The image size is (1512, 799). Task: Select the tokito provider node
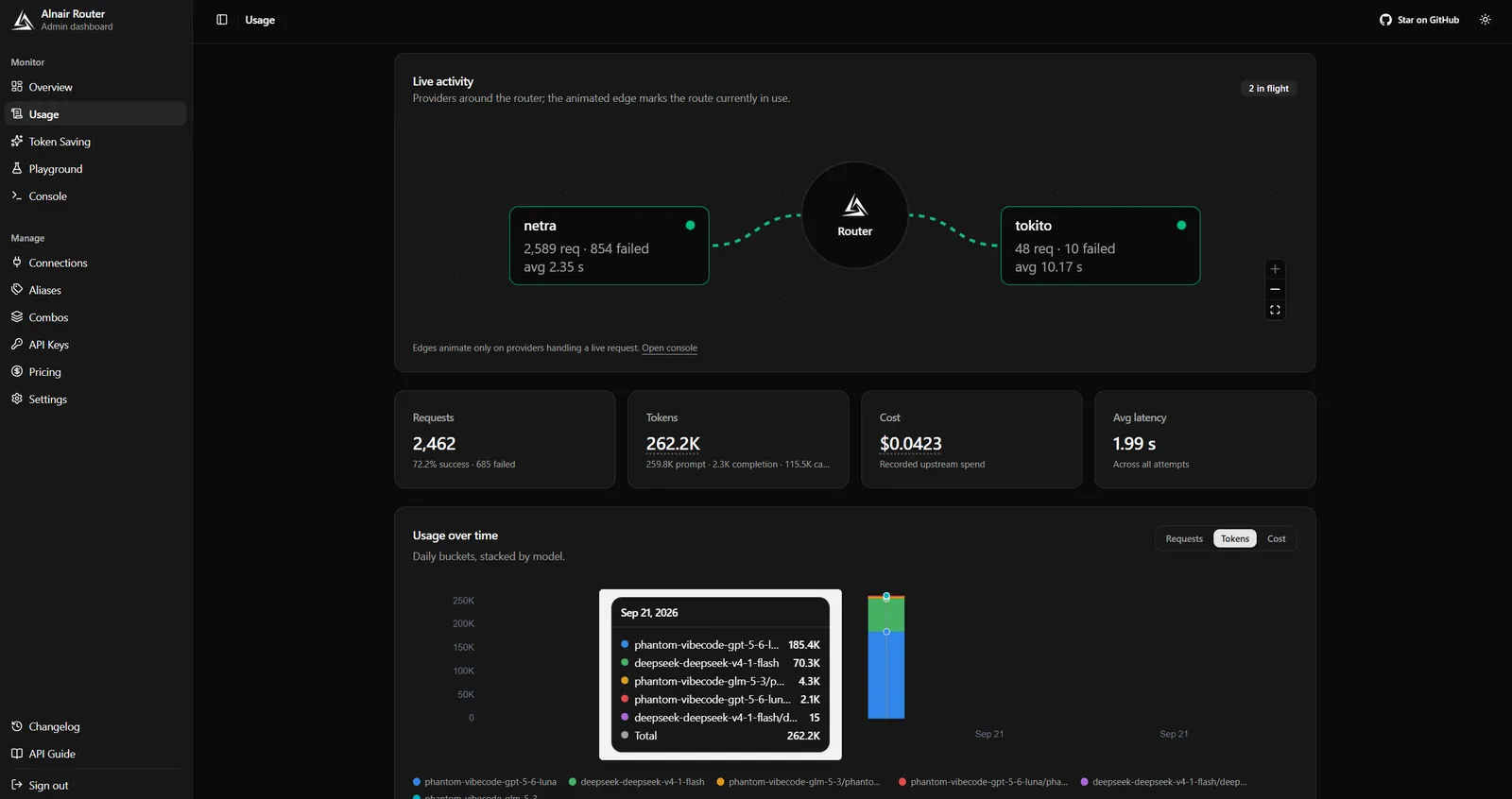[x=1101, y=246]
